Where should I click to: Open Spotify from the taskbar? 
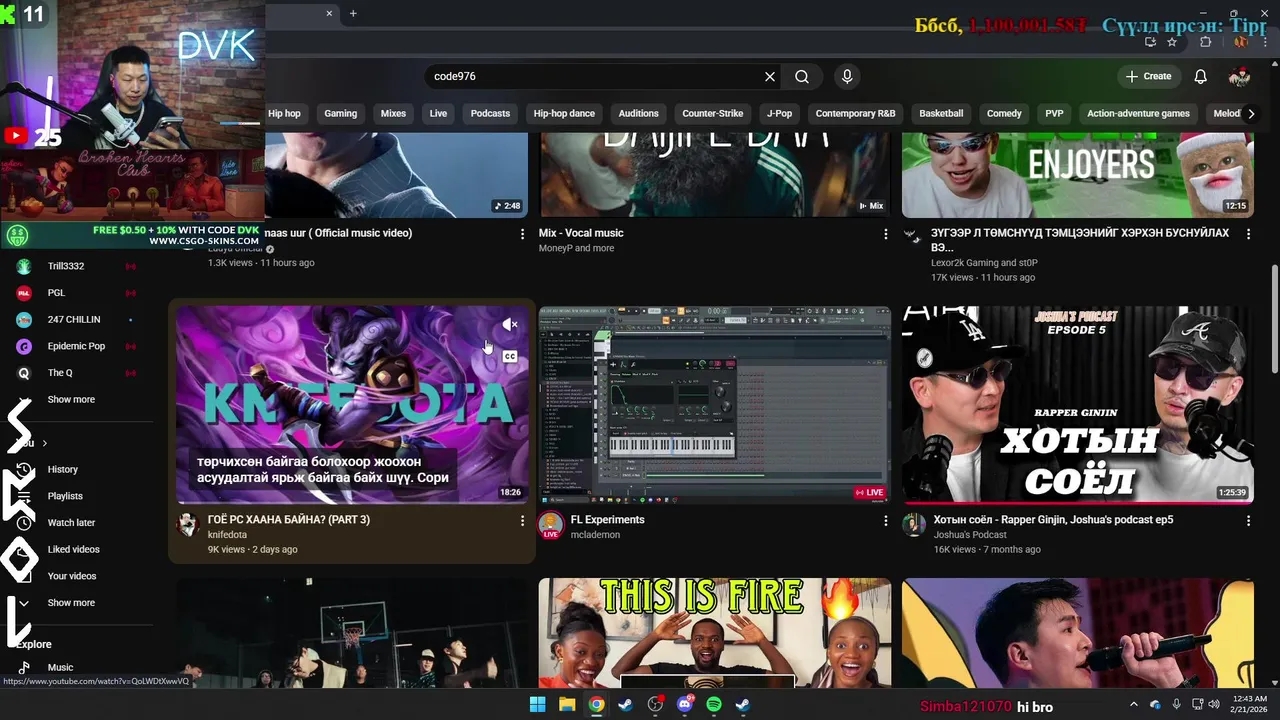(714, 705)
